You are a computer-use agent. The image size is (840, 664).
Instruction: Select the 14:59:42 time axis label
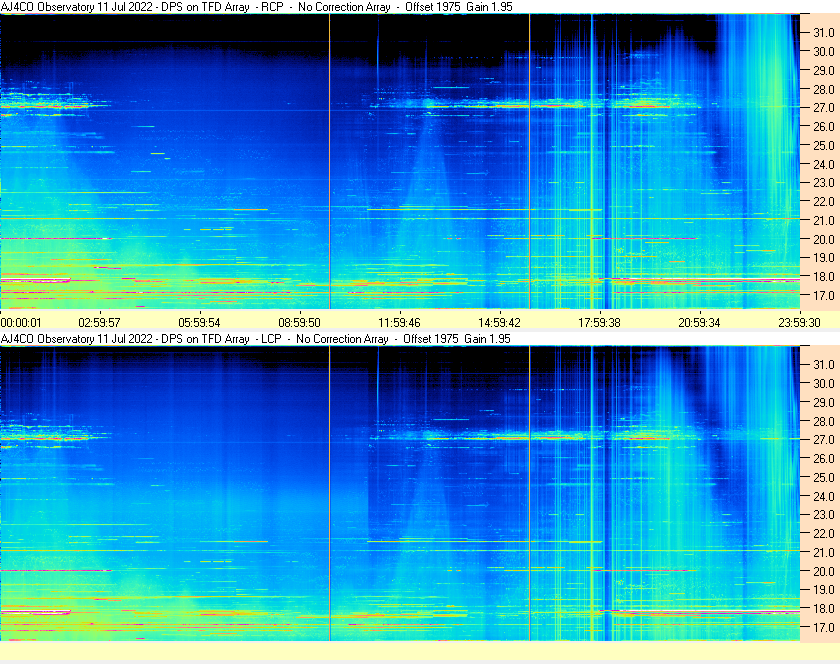(499, 323)
